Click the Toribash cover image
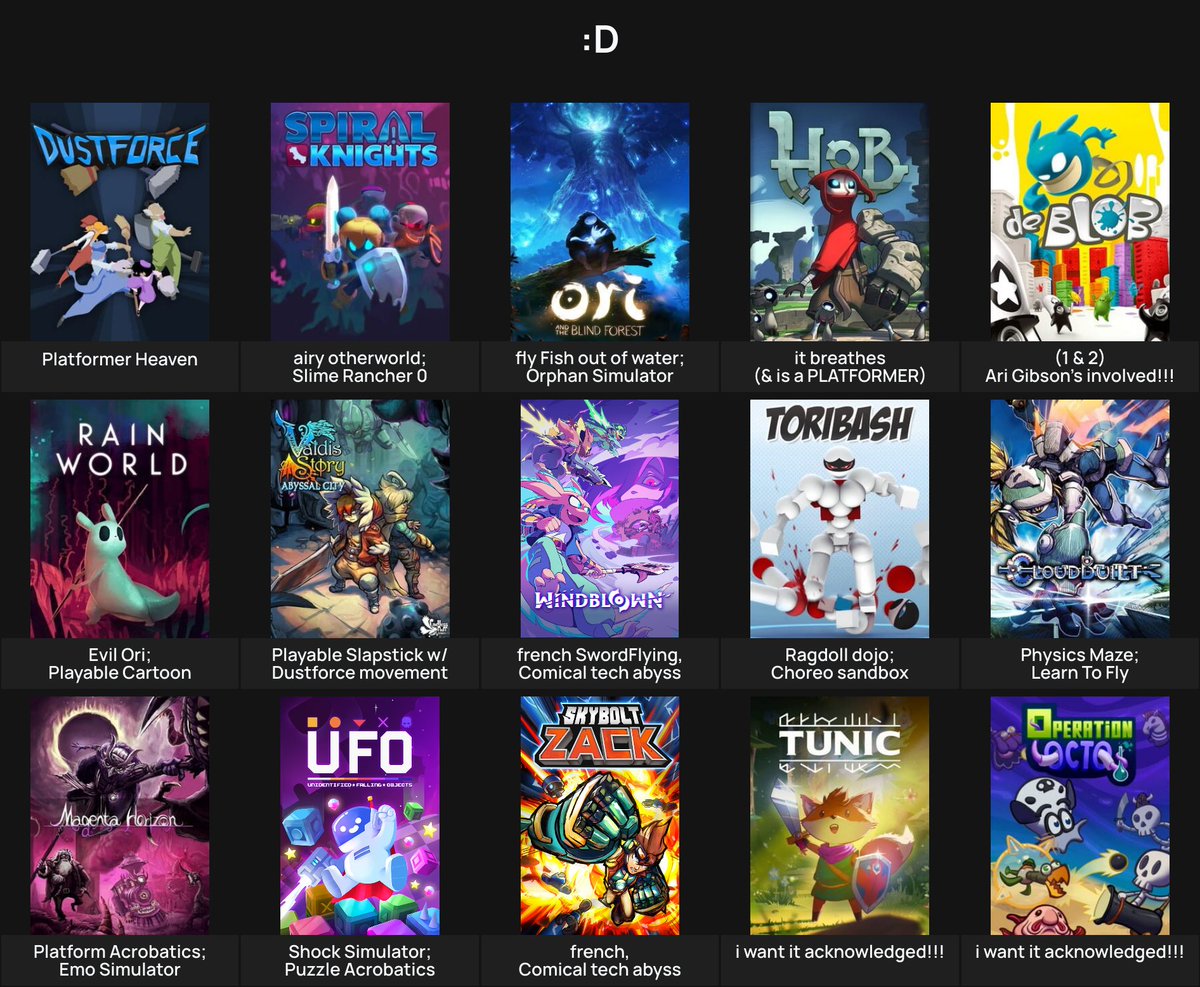 840,519
